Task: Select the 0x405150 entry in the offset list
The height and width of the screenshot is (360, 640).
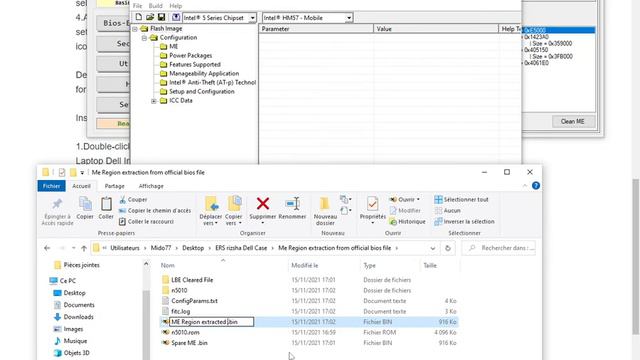Action: click(x=536, y=50)
